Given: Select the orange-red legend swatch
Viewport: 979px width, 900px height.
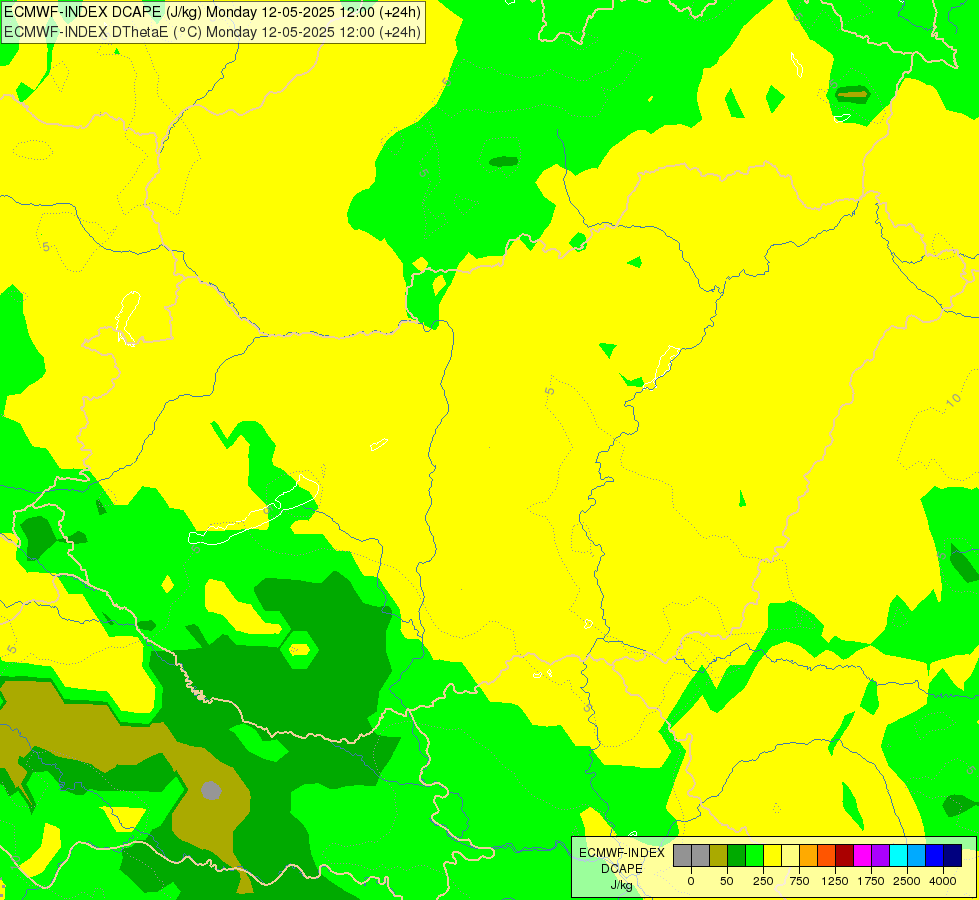Looking at the screenshot, I should pos(827,855).
